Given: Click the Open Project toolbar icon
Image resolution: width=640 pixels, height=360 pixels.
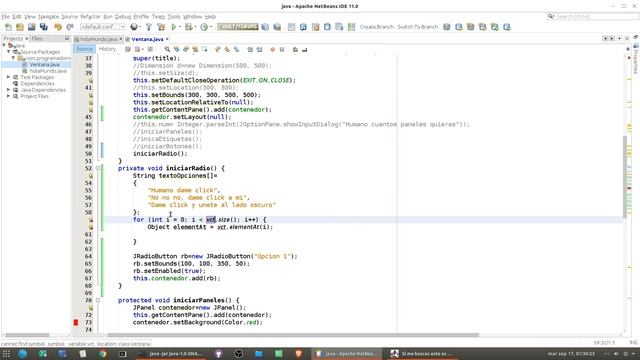Looking at the screenshot, I should pos(31,27).
